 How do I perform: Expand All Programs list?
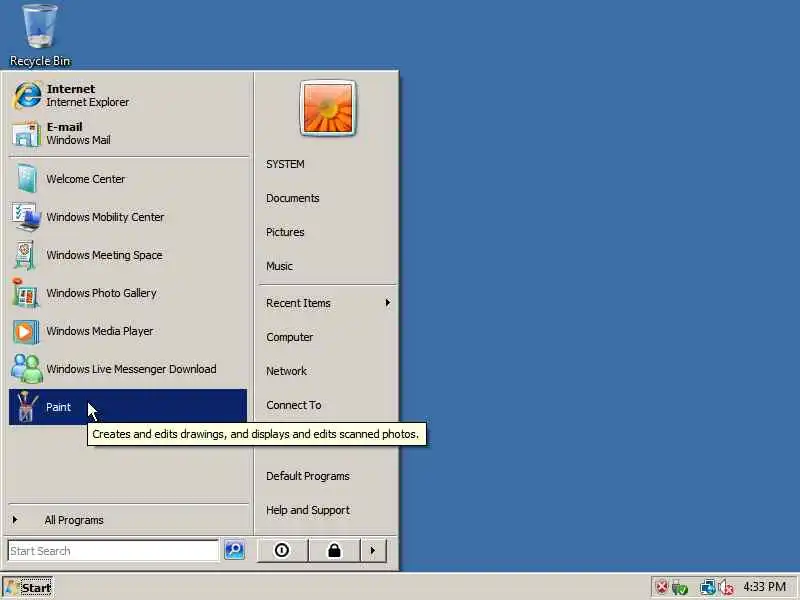[128, 520]
